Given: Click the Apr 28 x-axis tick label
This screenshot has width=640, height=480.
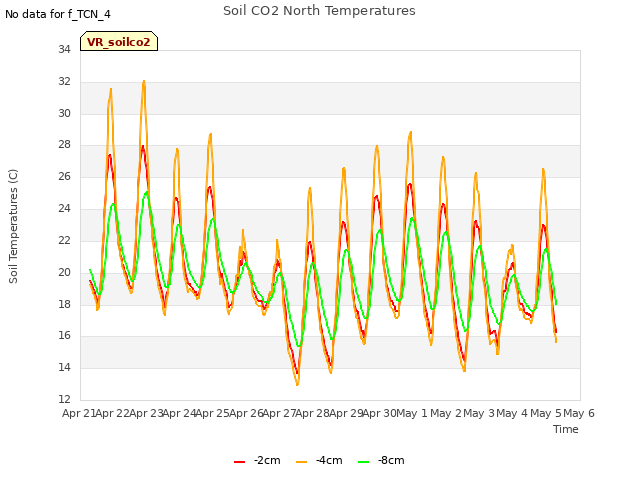Looking at the screenshot, I should point(312,413).
